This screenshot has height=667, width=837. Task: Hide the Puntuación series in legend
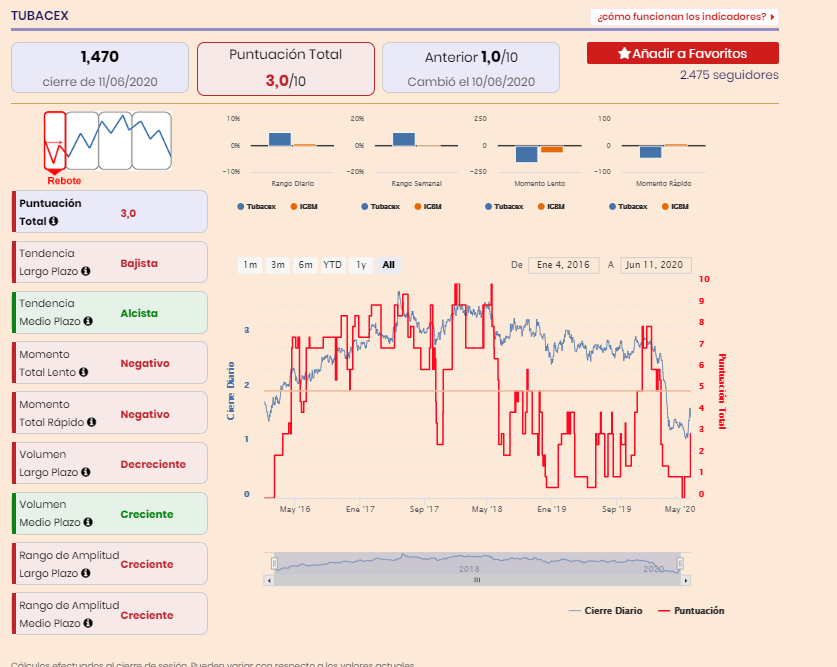(691, 610)
